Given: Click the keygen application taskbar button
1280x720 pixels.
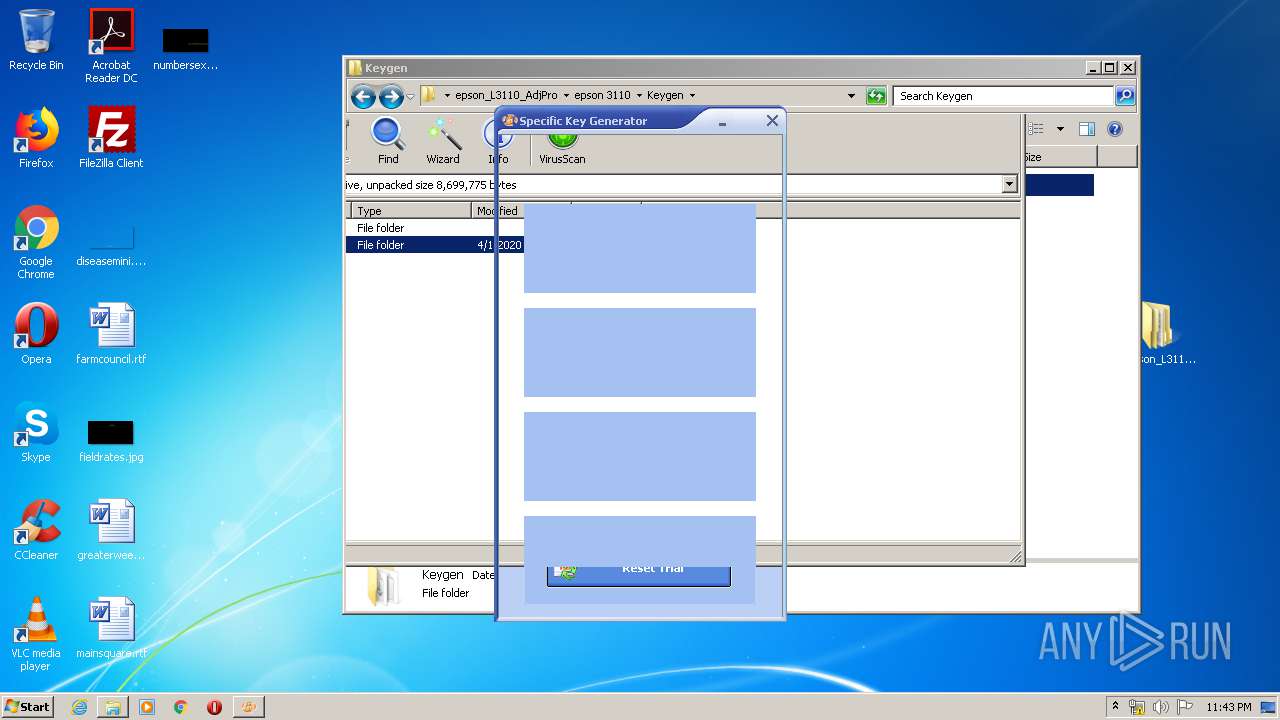Looking at the screenshot, I should (248, 707).
